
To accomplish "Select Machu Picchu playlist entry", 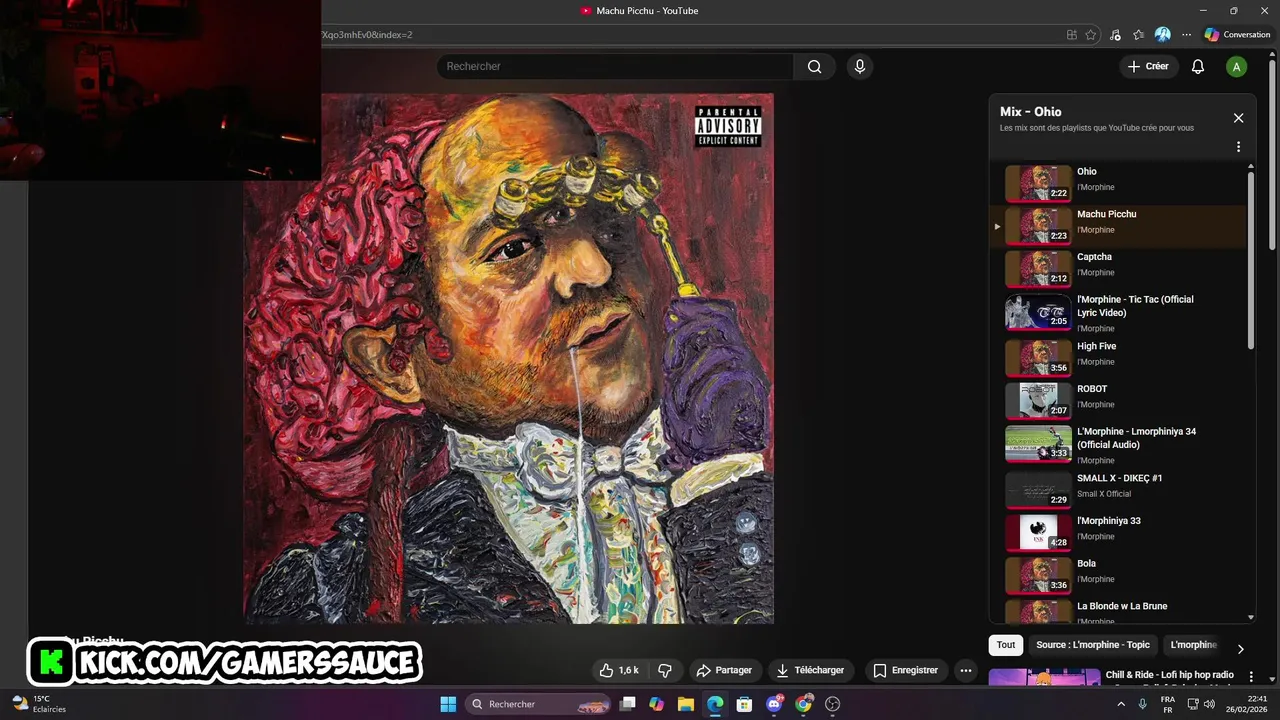I will (x=1120, y=226).
